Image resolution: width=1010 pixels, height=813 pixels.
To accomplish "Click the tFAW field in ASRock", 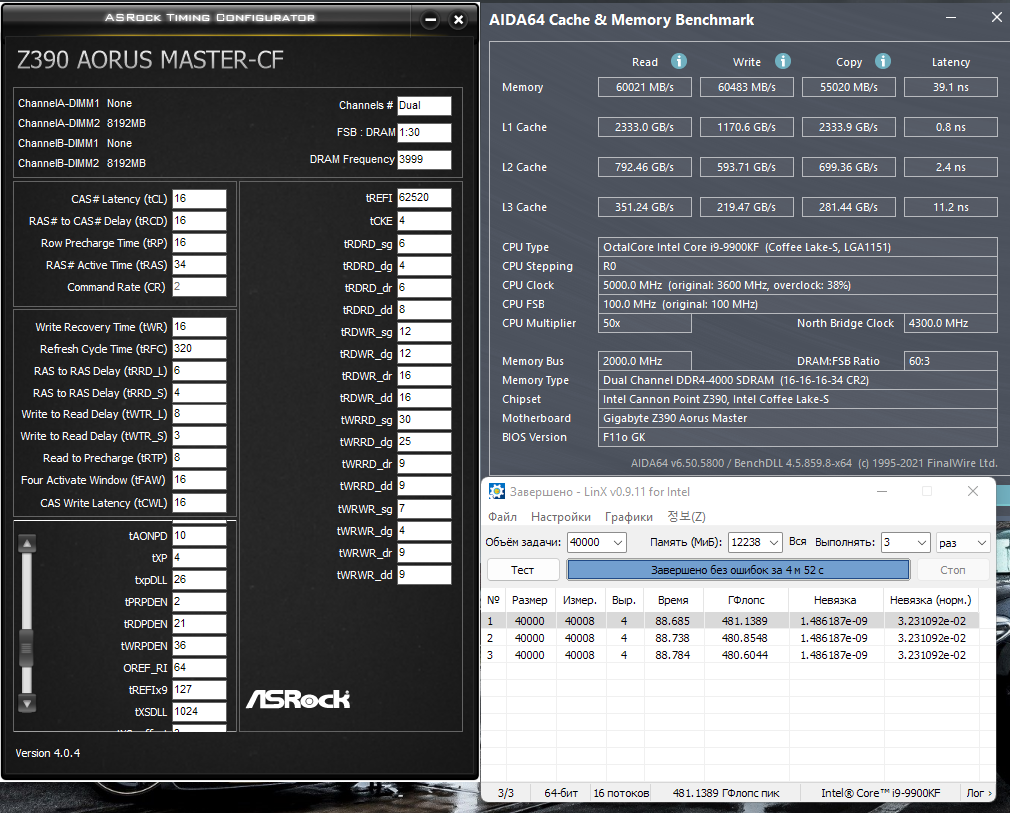I will tap(199, 480).
